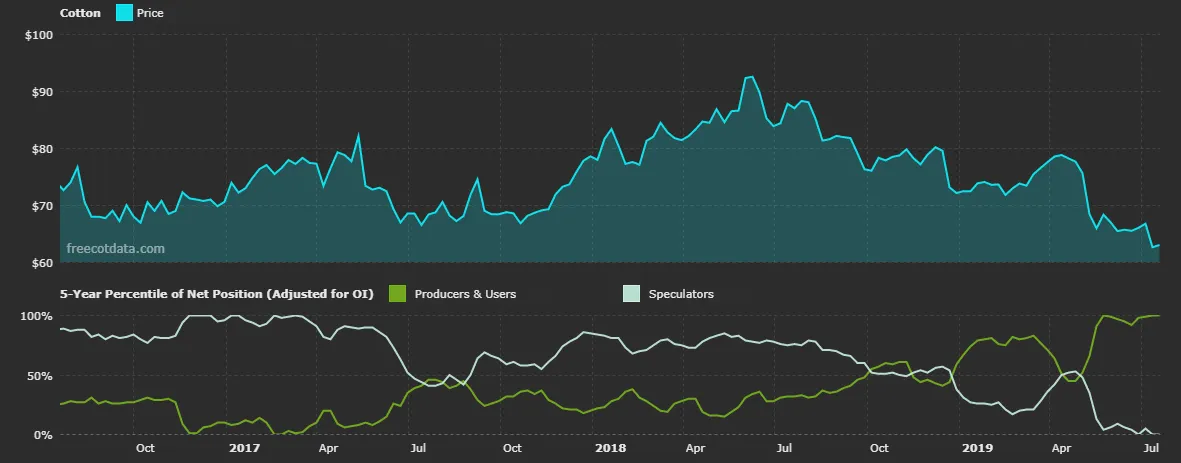Click the 5-Year Percentile of Net Position title
This screenshot has width=1181, height=463.
point(217,294)
